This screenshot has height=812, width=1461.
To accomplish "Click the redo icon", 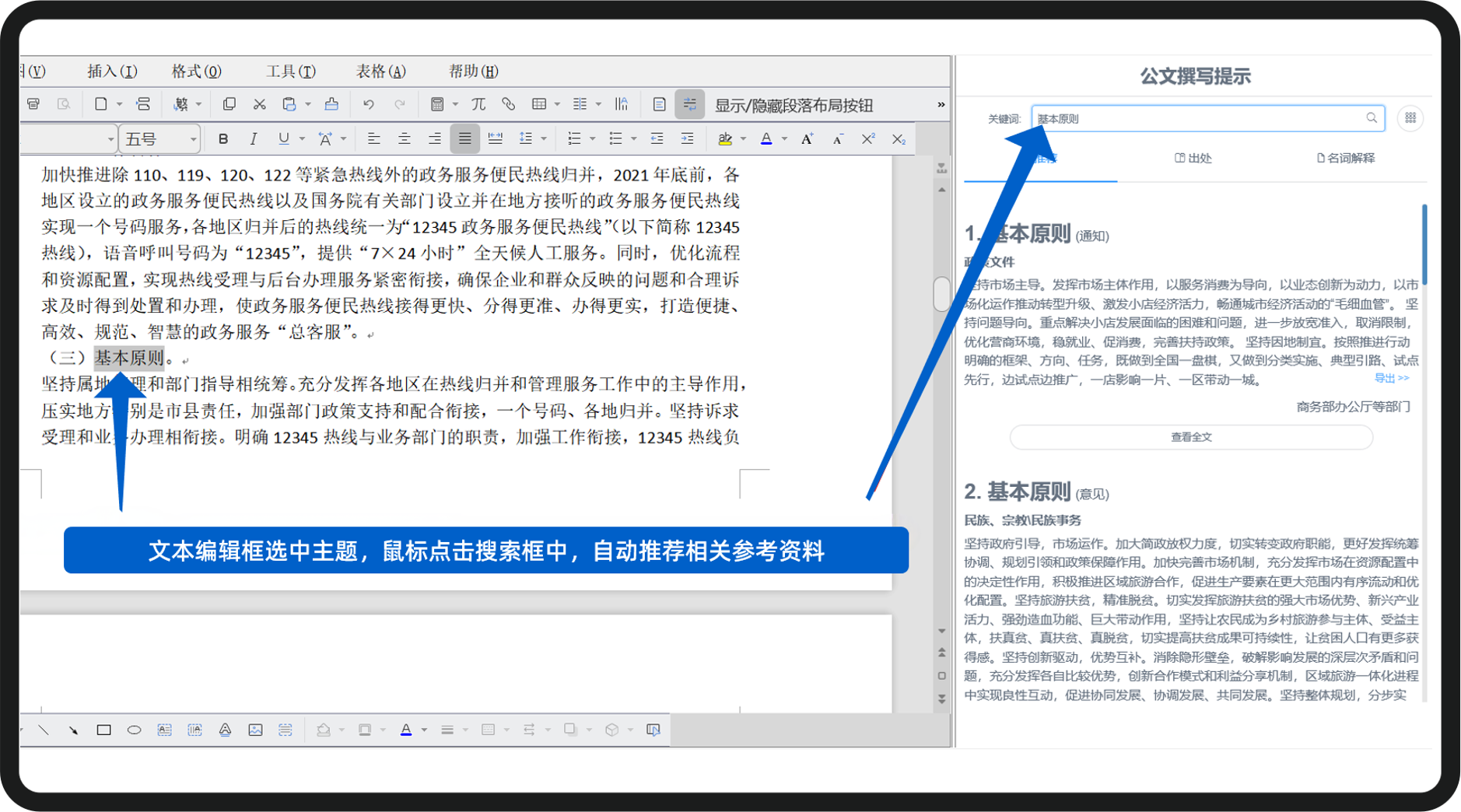I will pos(399,104).
